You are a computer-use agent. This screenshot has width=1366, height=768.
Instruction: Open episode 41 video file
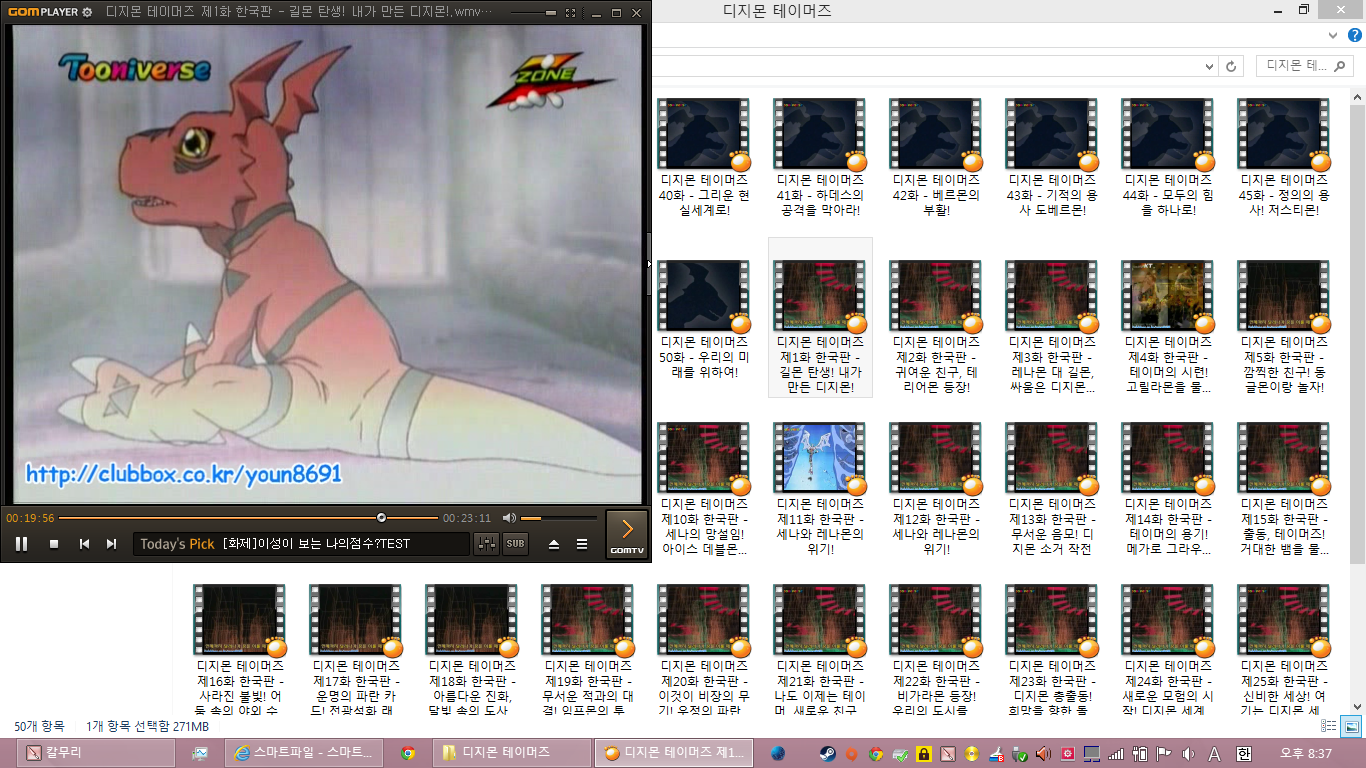(x=820, y=158)
